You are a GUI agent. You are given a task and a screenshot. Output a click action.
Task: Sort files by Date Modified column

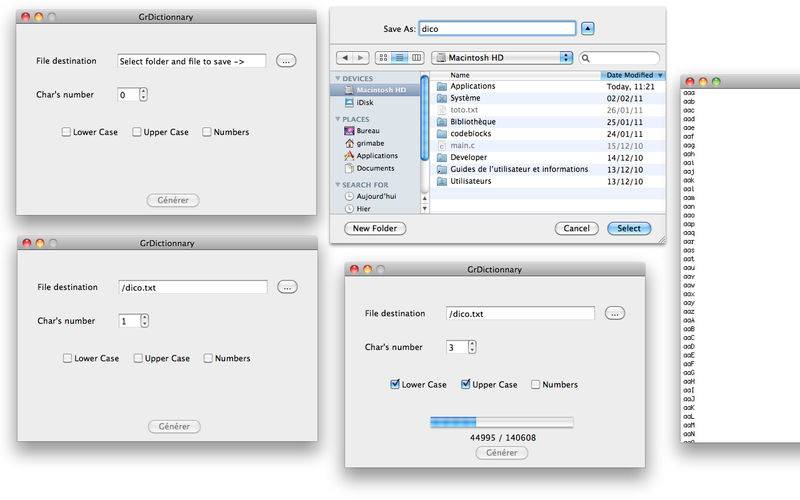(x=633, y=75)
